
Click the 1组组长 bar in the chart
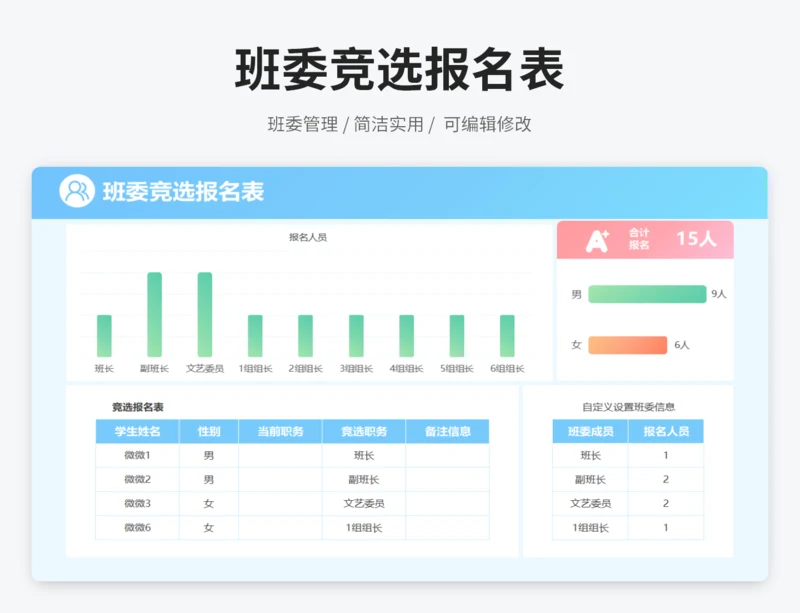[x=255, y=336]
